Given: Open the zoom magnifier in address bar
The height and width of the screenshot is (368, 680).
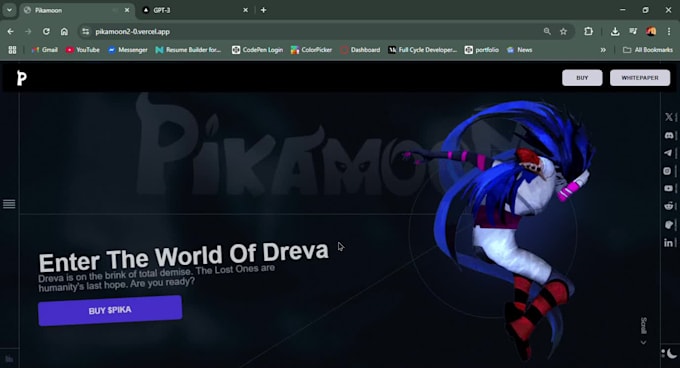Looking at the screenshot, I should 547,31.
